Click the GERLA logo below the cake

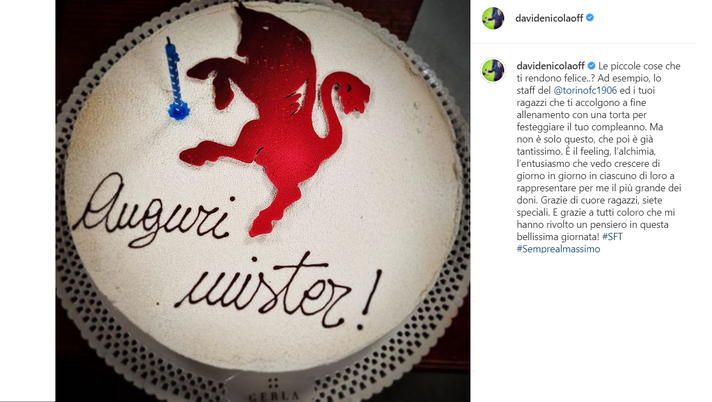(274, 391)
